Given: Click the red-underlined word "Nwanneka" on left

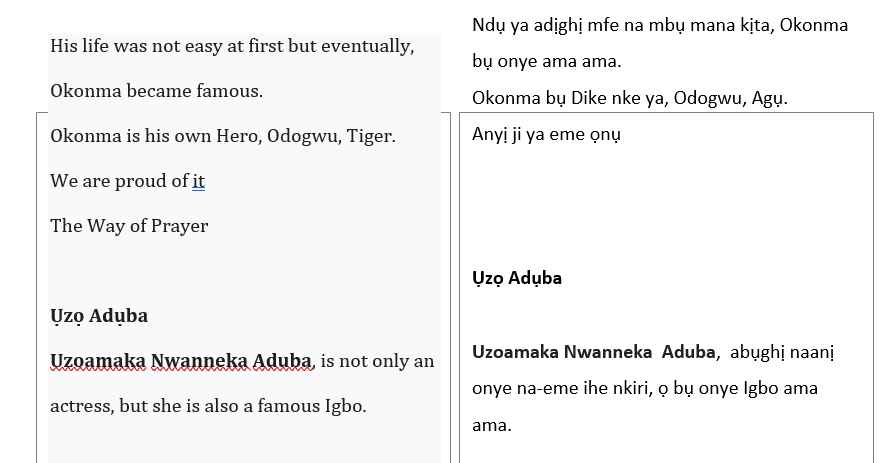Looking at the screenshot, I should click(x=200, y=361).
